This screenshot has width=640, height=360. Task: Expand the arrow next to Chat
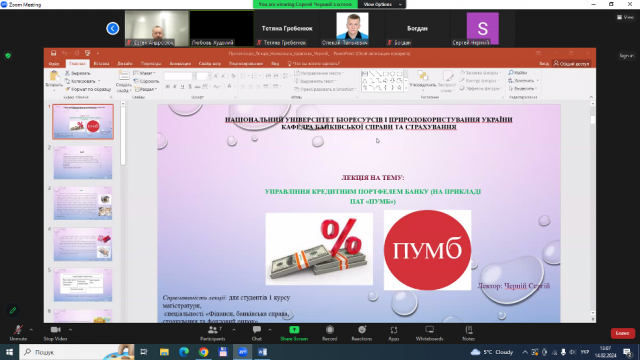[270, 329]
